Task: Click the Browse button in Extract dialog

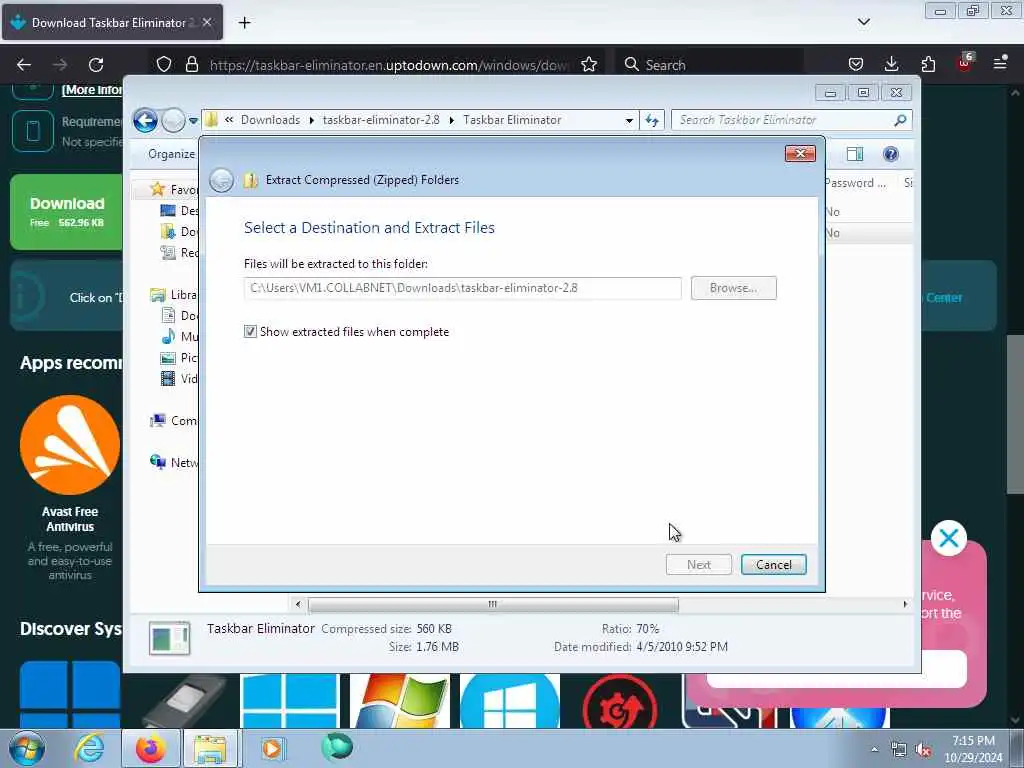Action: point(733,288)
